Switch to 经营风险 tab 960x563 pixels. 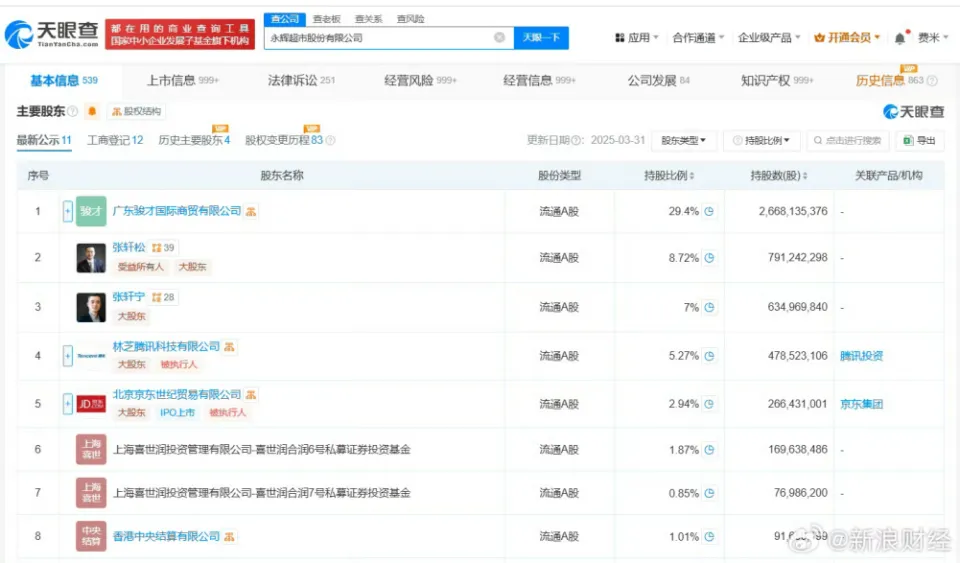[420, 81]
